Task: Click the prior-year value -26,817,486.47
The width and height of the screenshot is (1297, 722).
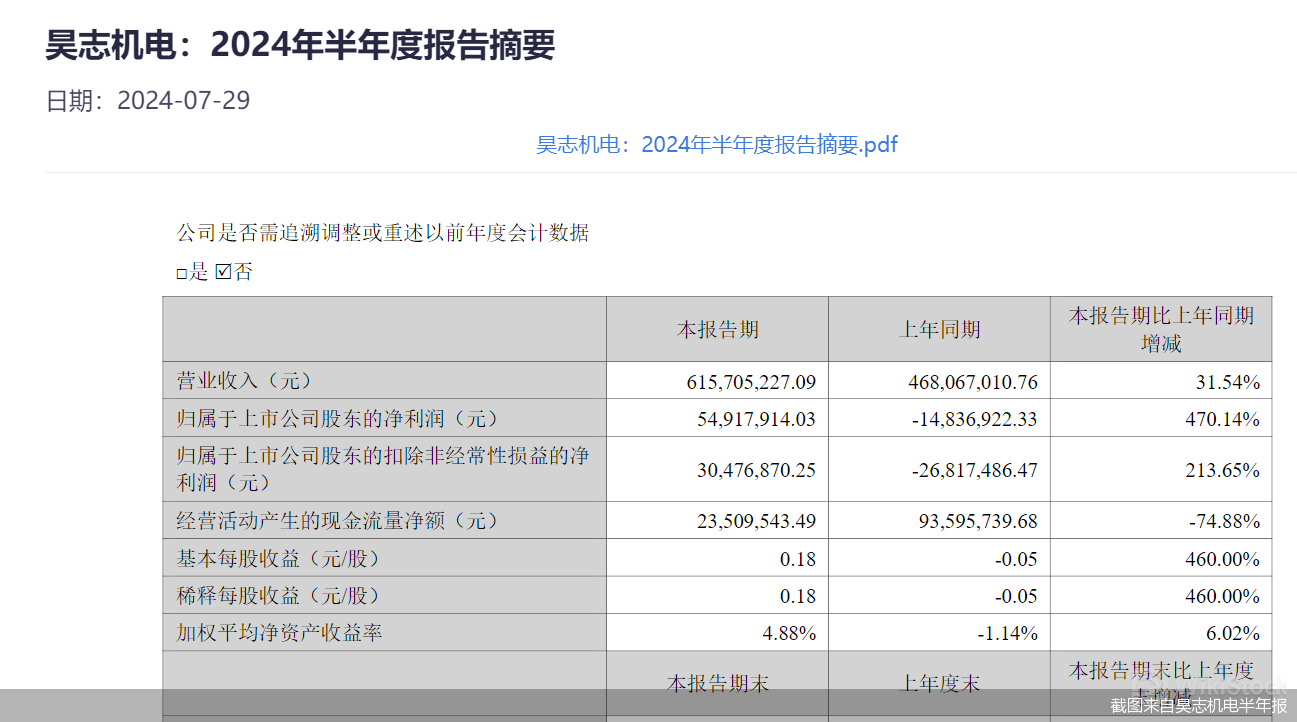Action: pyautogui.click(x=974, y=470)
